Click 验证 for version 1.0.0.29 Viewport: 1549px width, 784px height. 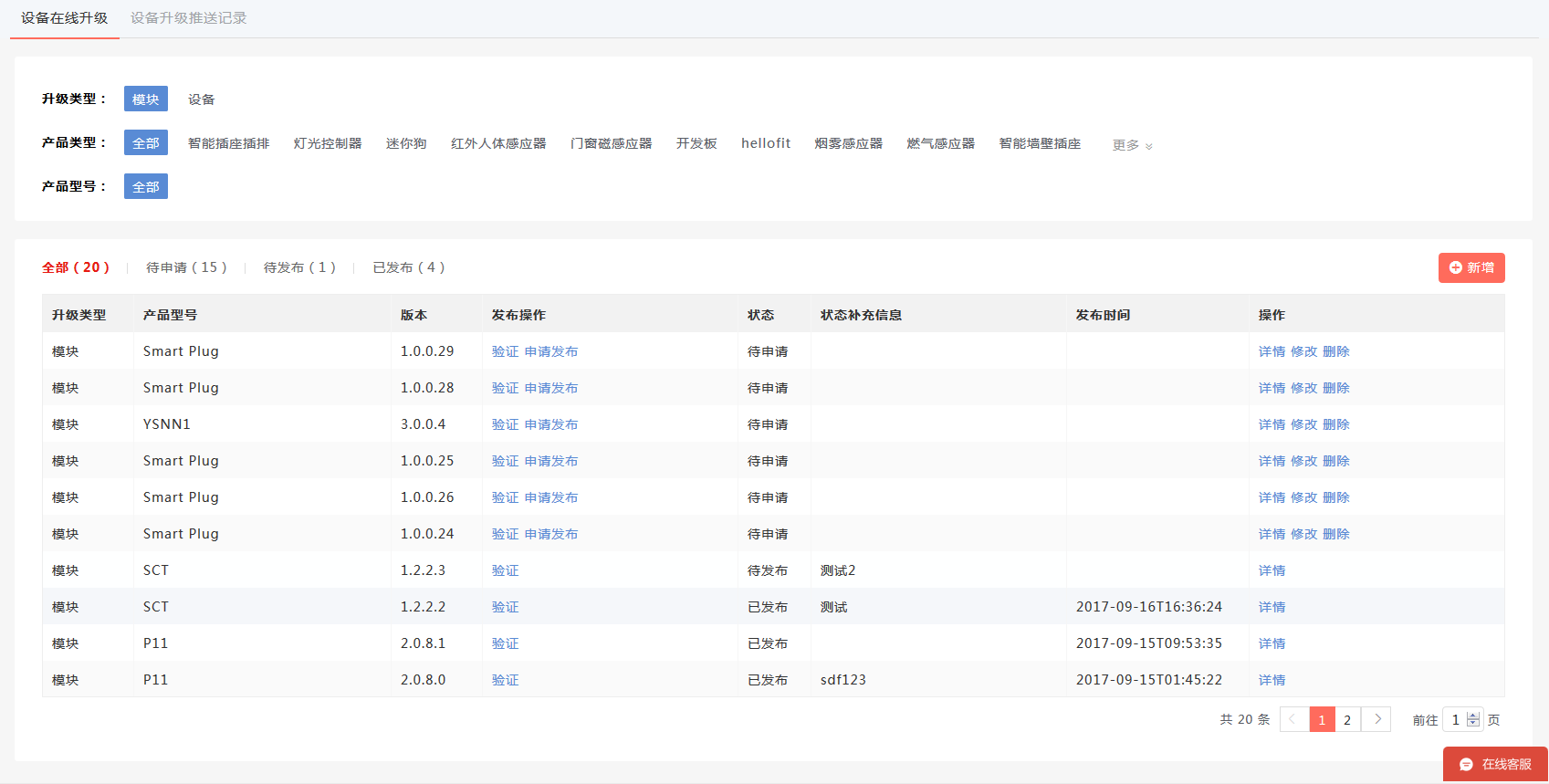[x=505, y=351]
